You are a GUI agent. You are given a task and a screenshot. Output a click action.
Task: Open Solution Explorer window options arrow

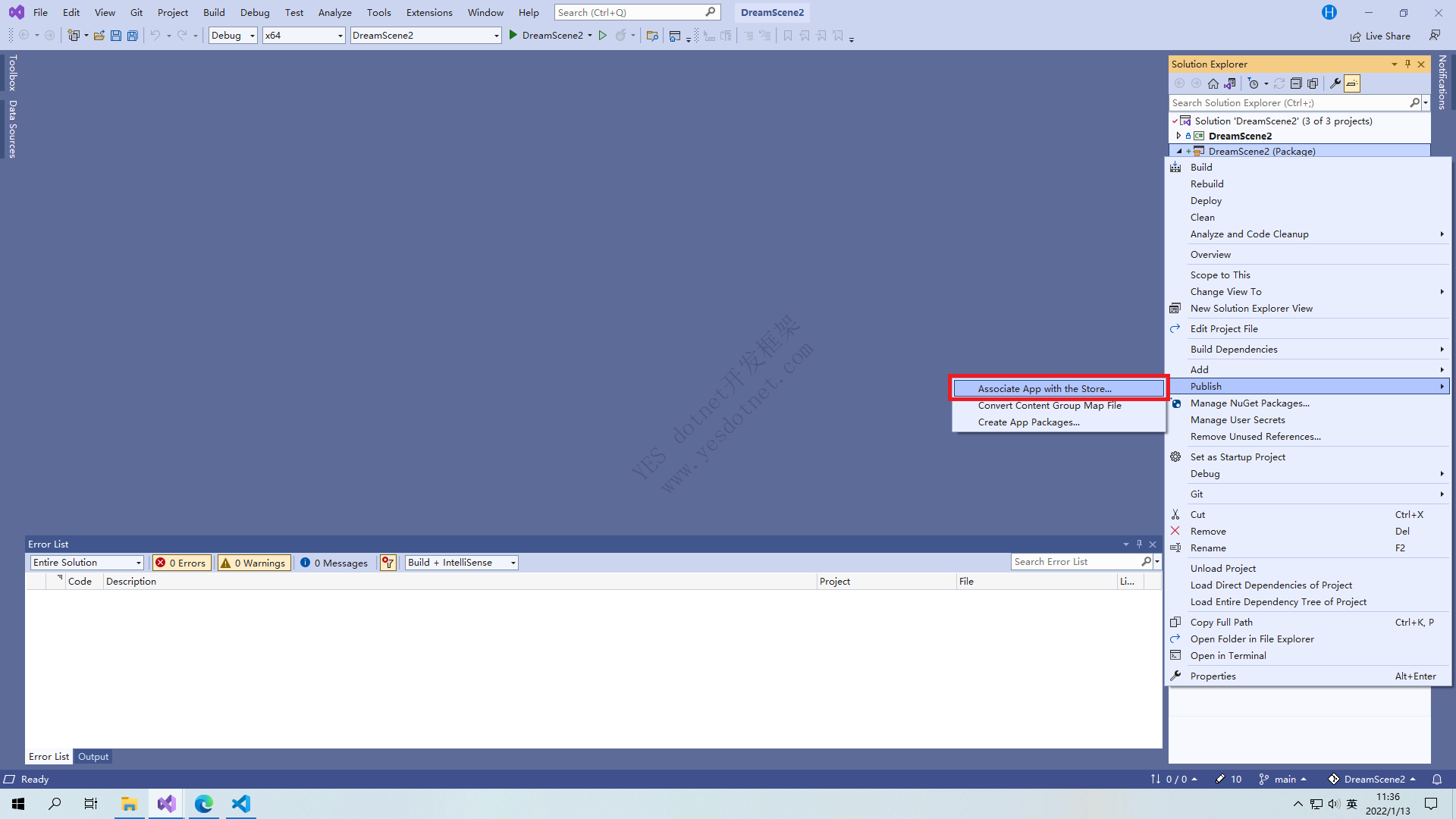coord(1394,64)
